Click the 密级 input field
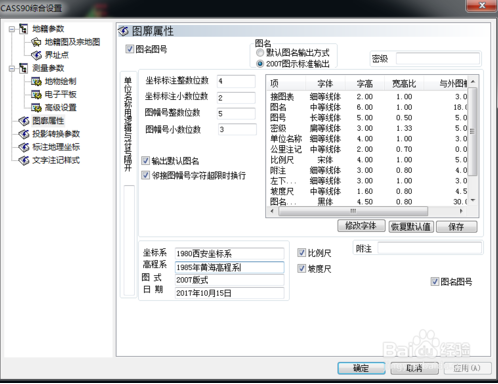This screenshot has height=384, width=498. tap(438, 59)
